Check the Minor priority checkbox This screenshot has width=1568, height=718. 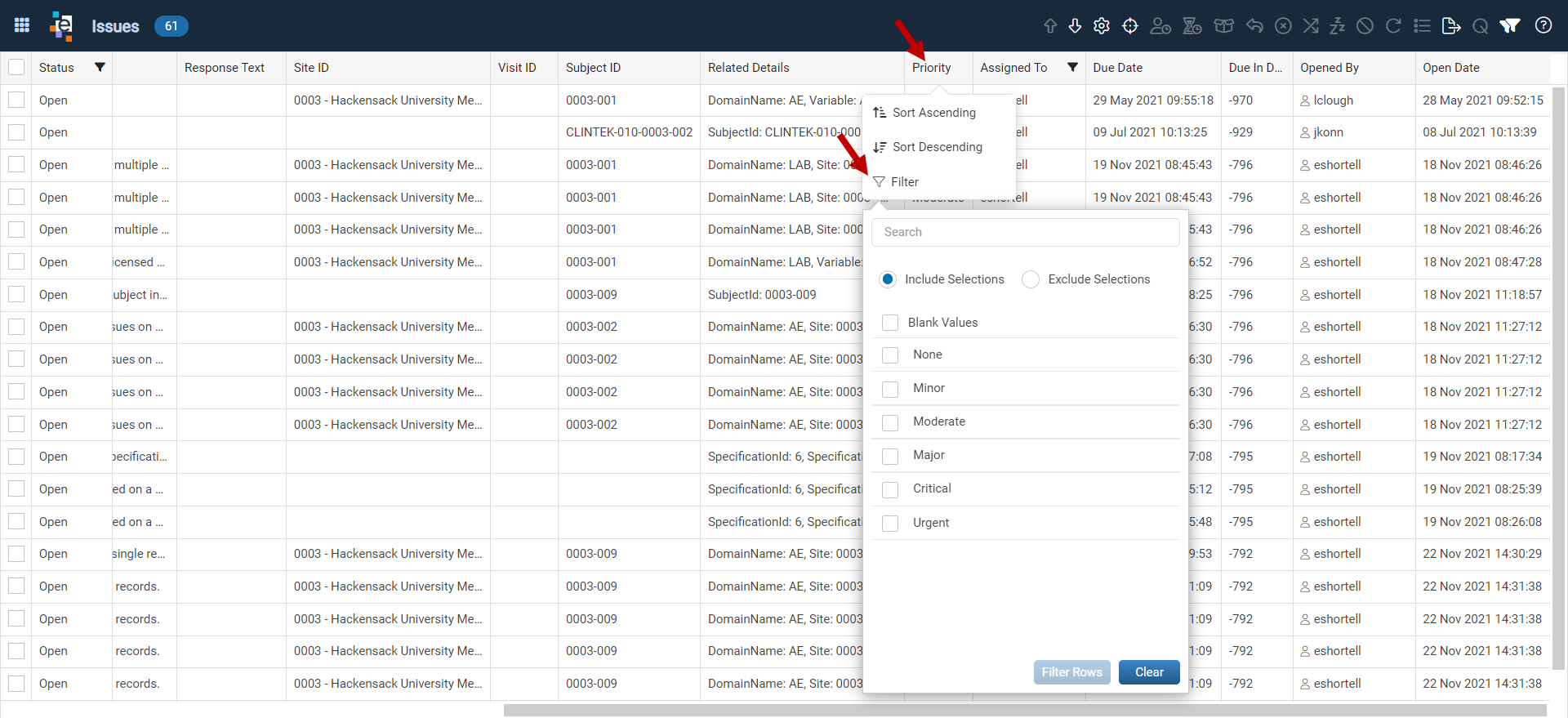coord(890,388)
